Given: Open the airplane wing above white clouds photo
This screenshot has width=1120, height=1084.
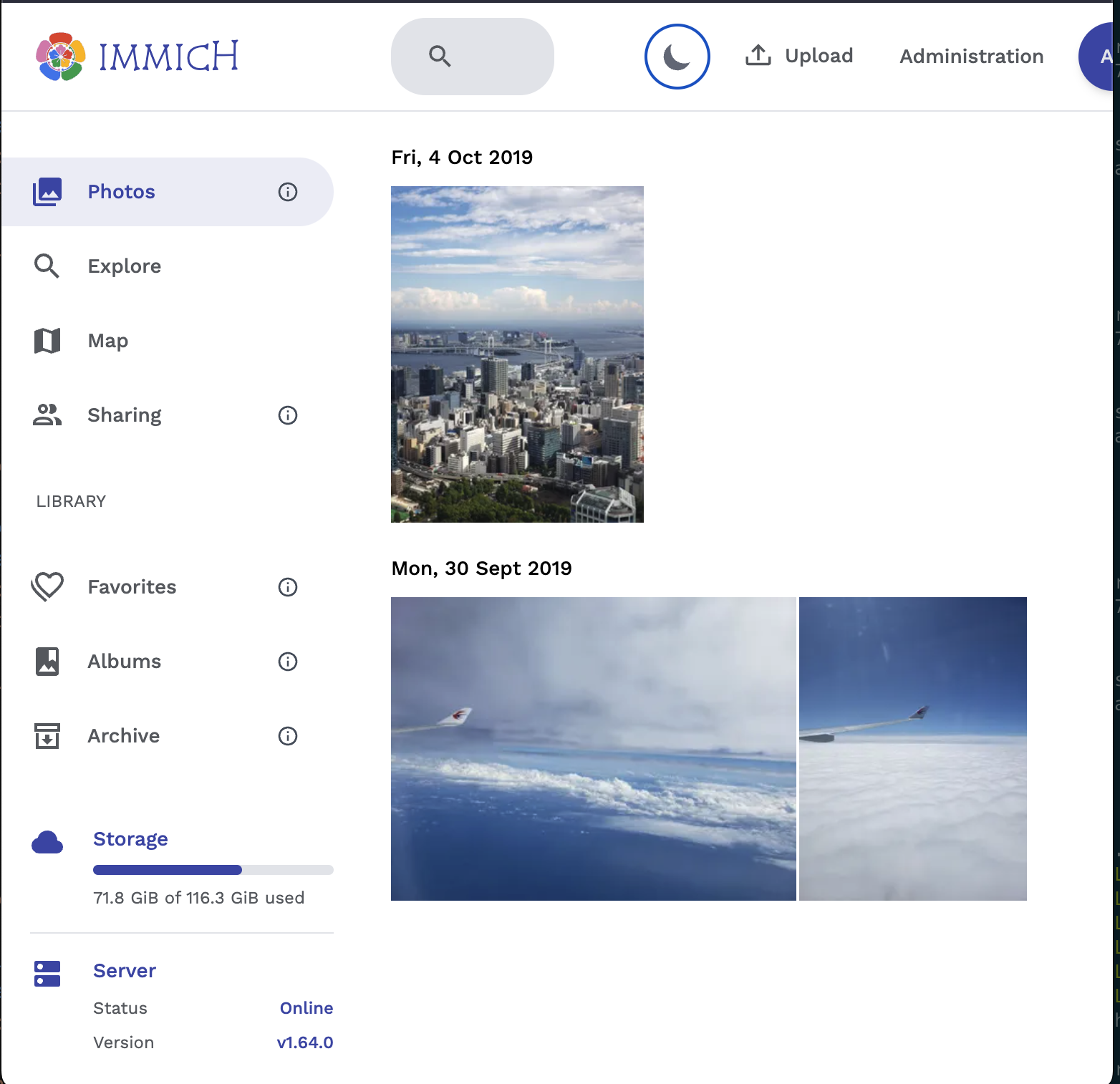Looking at the screenshot, I should pyautogui.click(x=913, y=749).
